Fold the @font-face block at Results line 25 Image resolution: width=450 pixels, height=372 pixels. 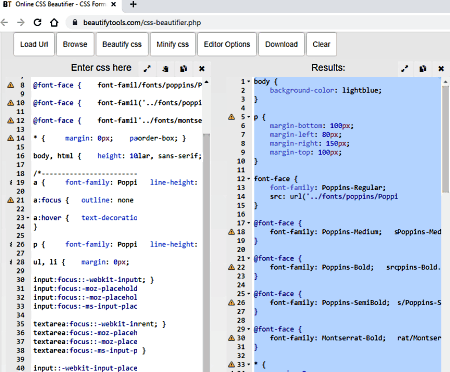click(x=249, y=294)
